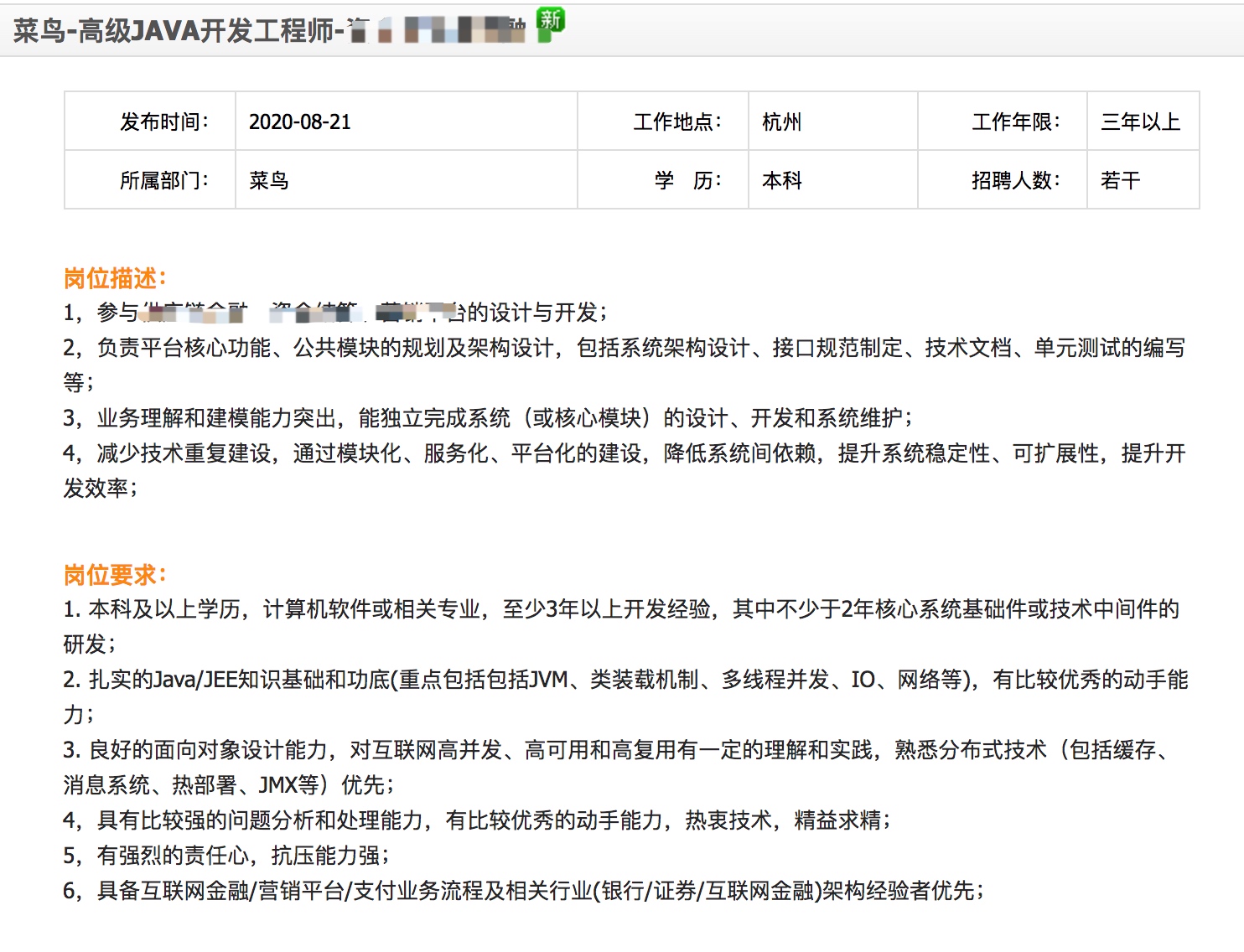Click the 所属部门 label cell
This screenshot has width=1244, height=952.
163,181
